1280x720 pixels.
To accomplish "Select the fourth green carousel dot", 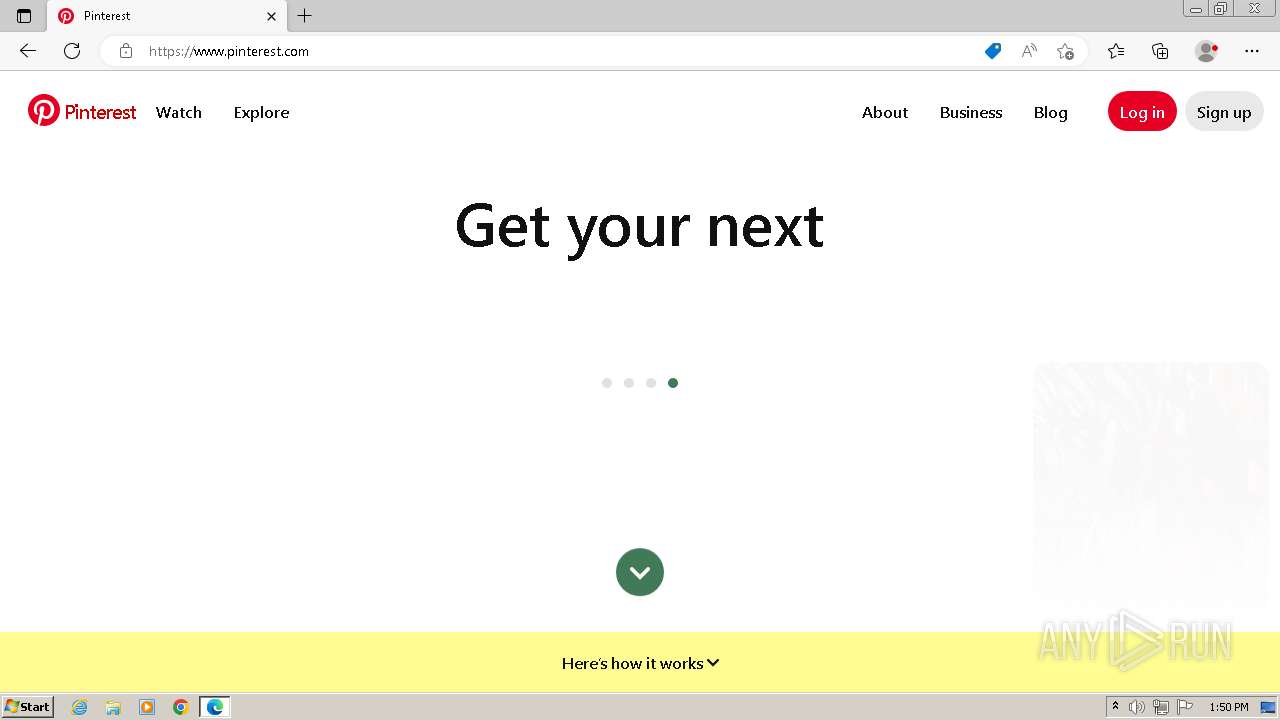I will pyautogui.click(x=673, y=383).
